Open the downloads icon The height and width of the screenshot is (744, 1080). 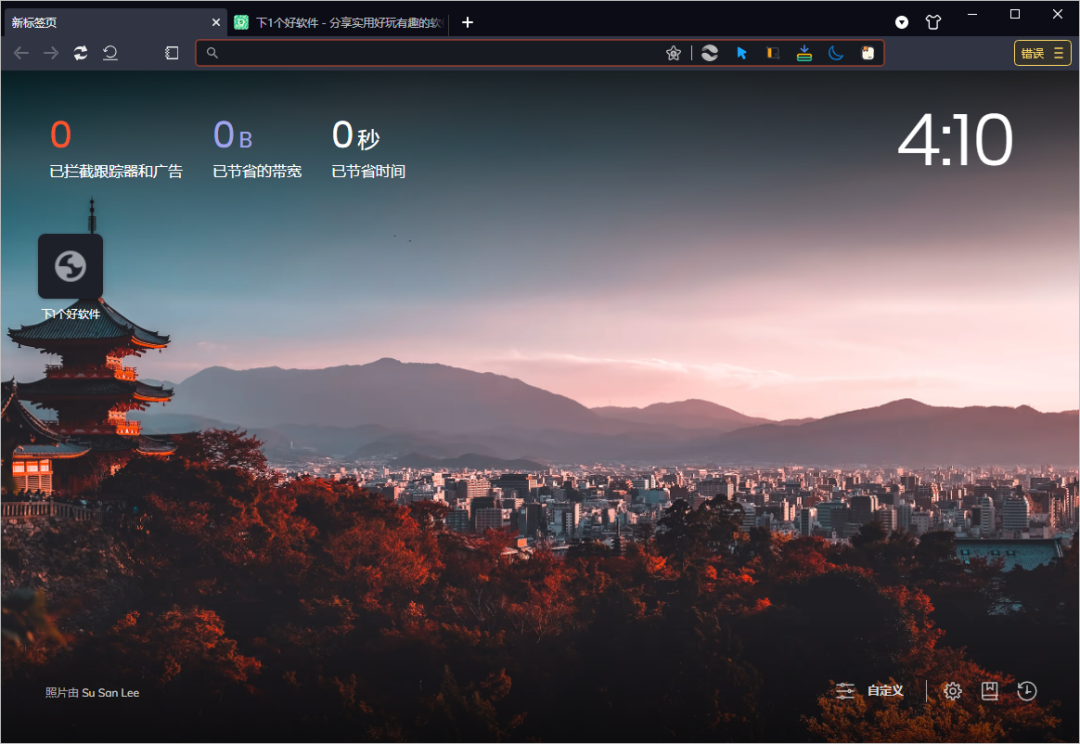pyautogui.click(x=804, y=53)
